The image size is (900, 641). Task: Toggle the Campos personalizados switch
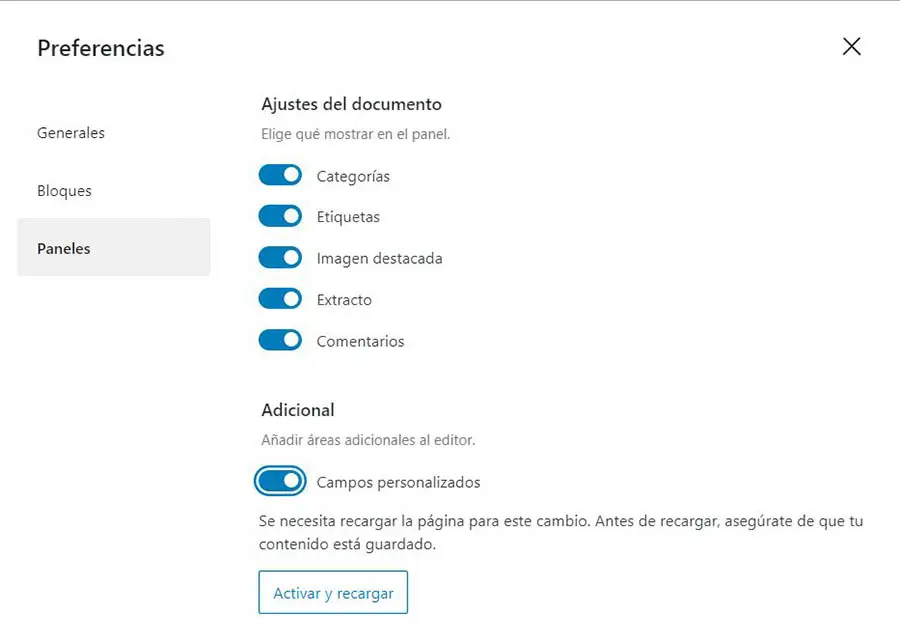[x=280, y=482]
